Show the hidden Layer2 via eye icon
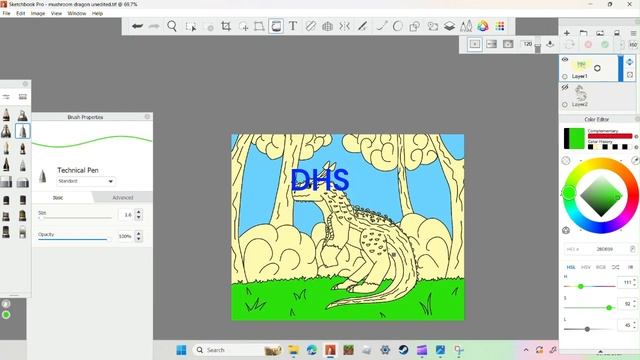 565,87
